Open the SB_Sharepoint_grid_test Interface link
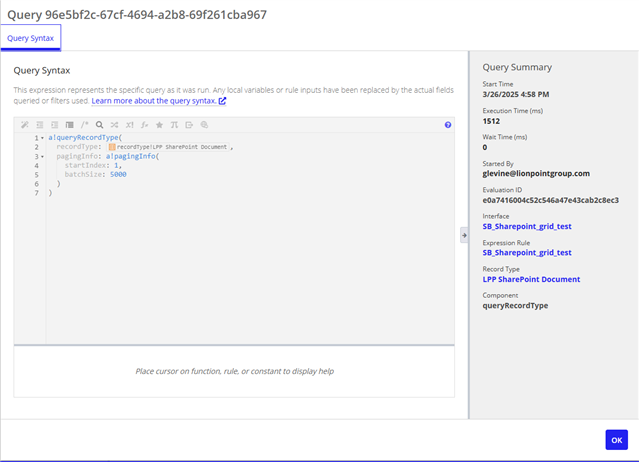The image size is (639, 462). [527, 227]
